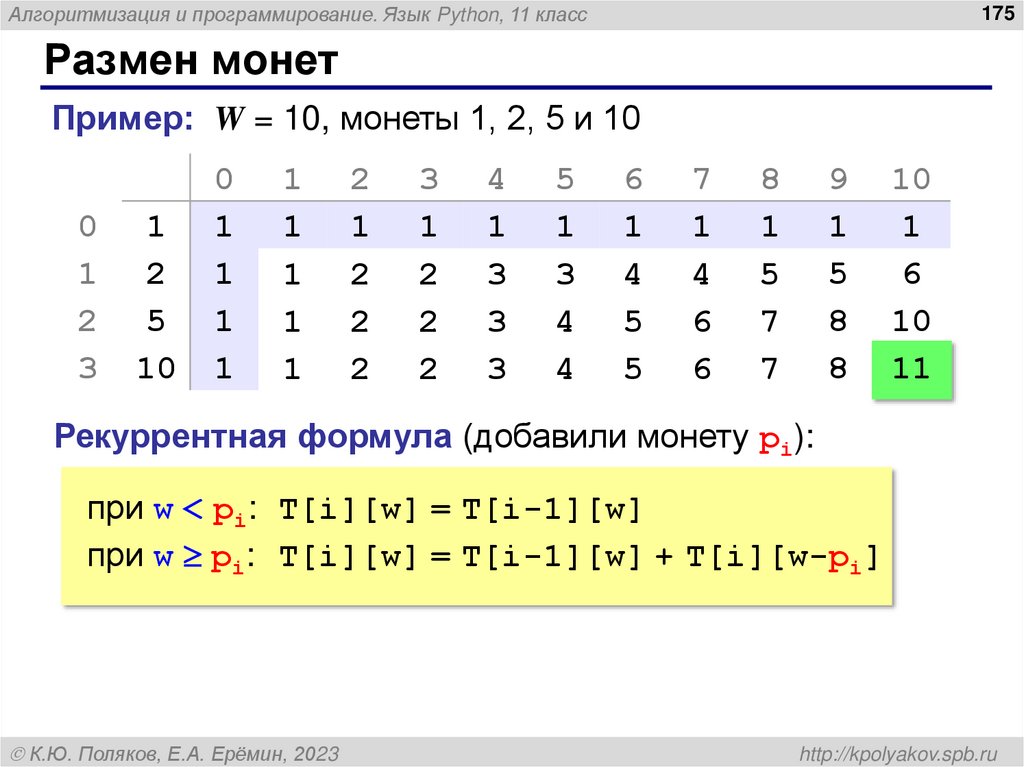Click coin value 10 in row 3
1024x767 pixels.
tap(156, 368)
